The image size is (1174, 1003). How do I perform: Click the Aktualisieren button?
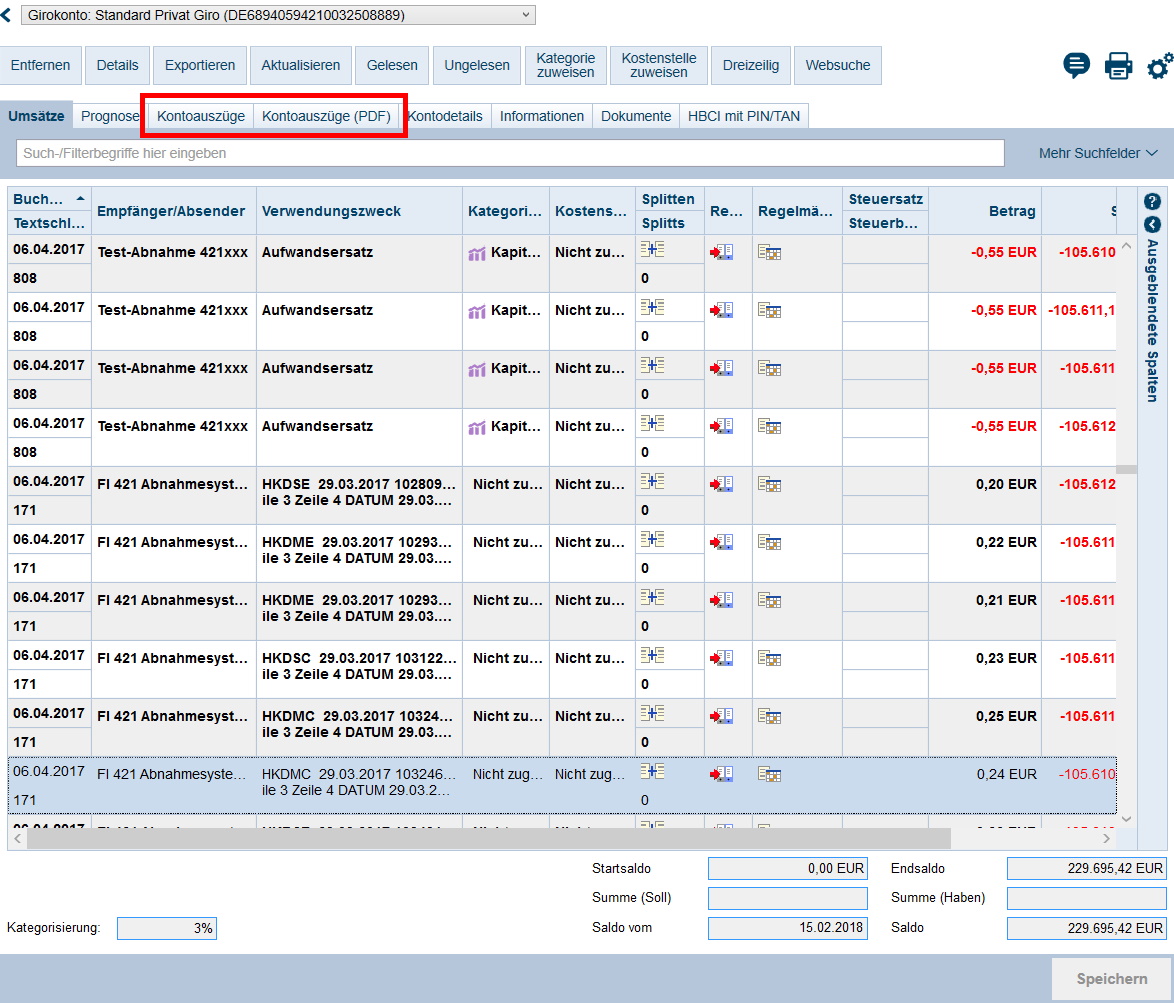[x=300, y=66]
